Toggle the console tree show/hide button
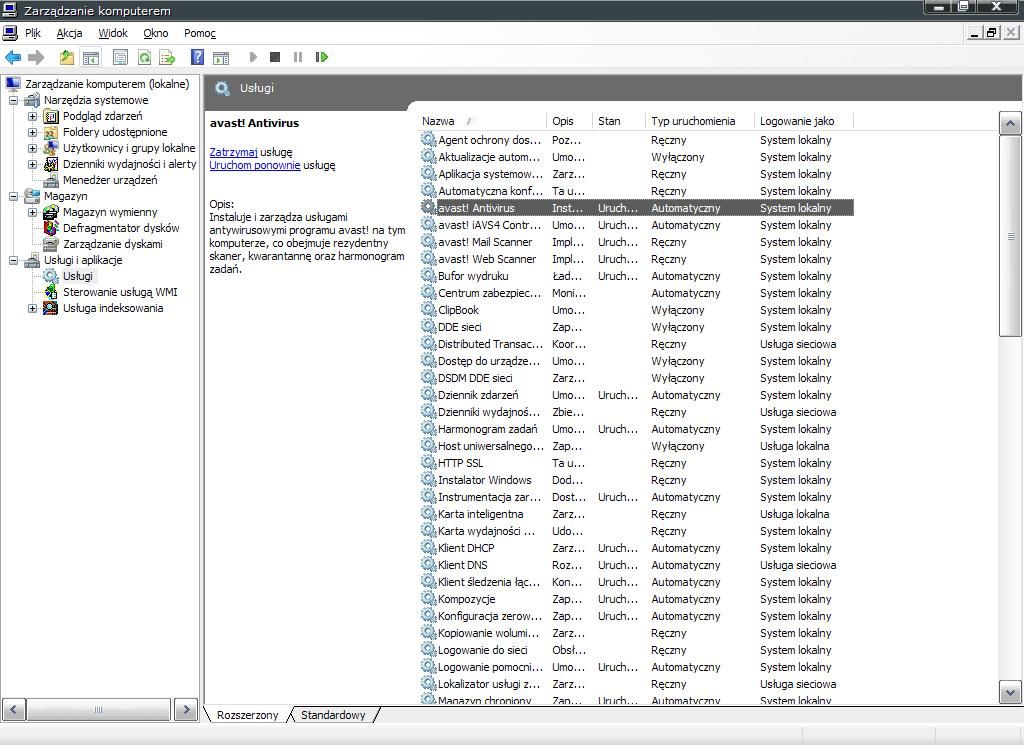 coord(91,57)
